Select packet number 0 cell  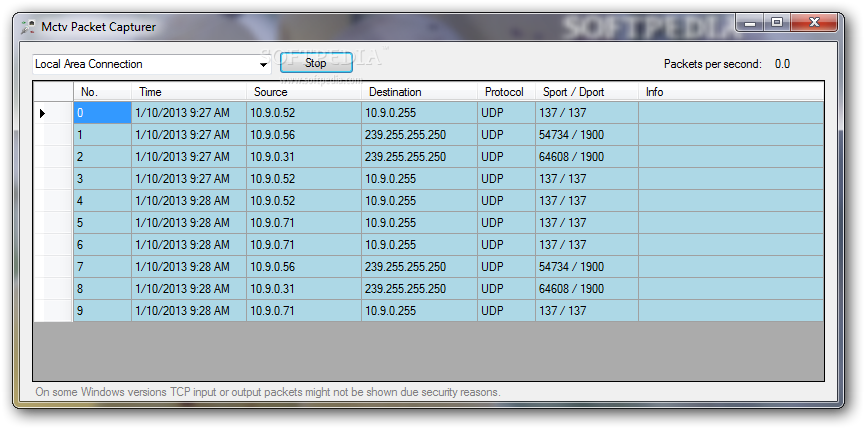(x=102, y=113)
